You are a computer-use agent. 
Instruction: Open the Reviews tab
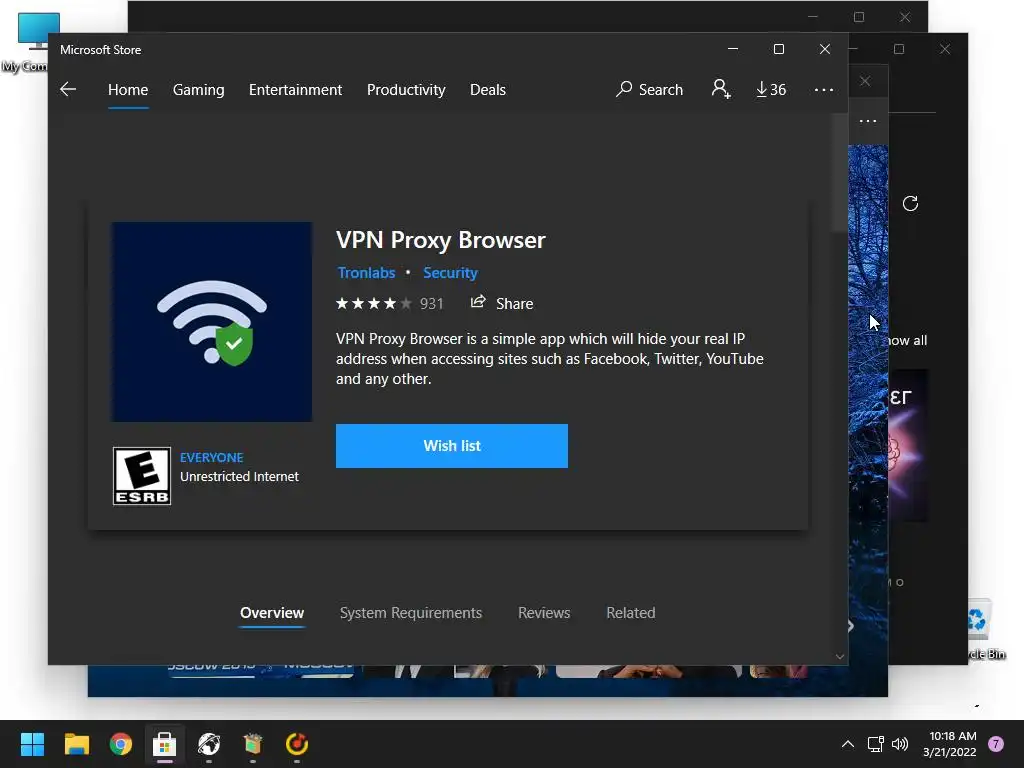[x=544, y=613]
